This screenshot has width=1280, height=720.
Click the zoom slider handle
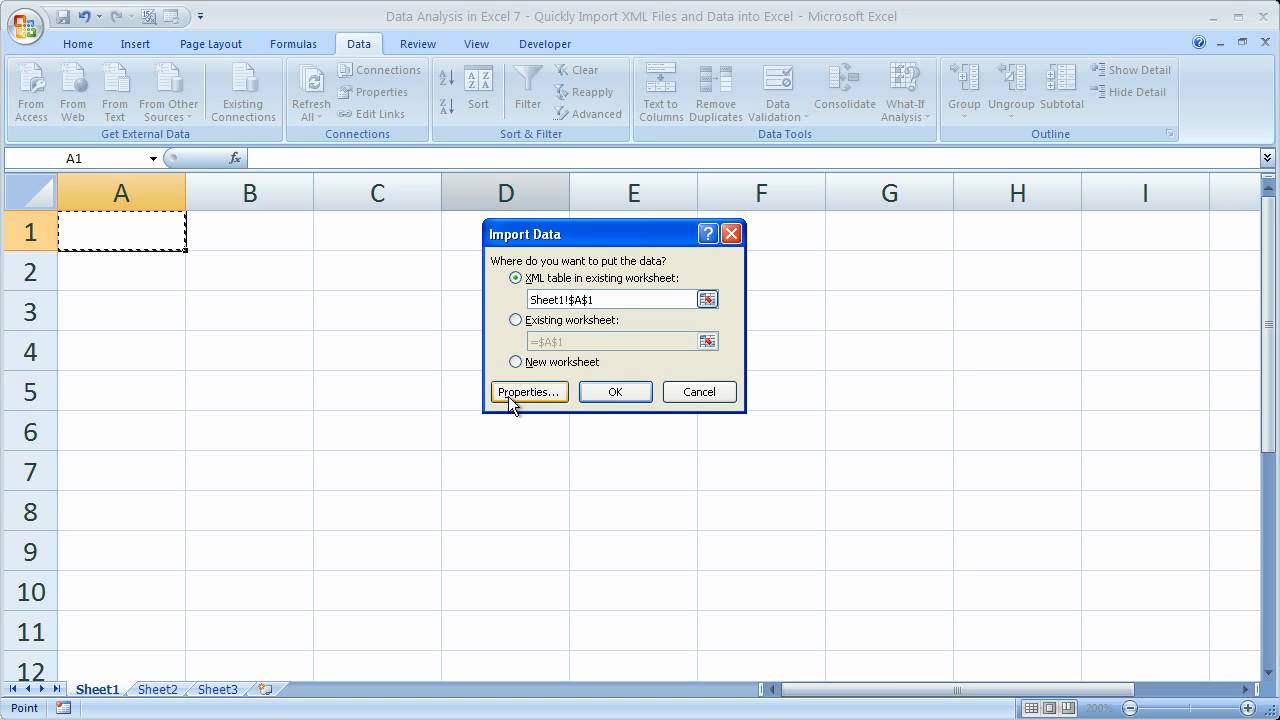1190,708
